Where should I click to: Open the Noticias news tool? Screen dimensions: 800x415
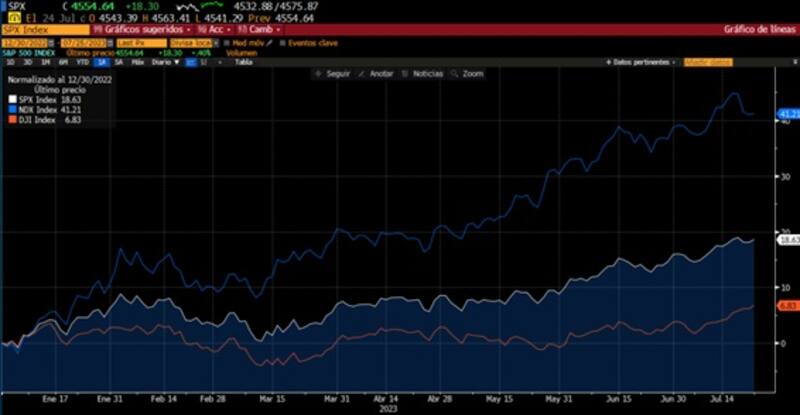tap(423, 73)
